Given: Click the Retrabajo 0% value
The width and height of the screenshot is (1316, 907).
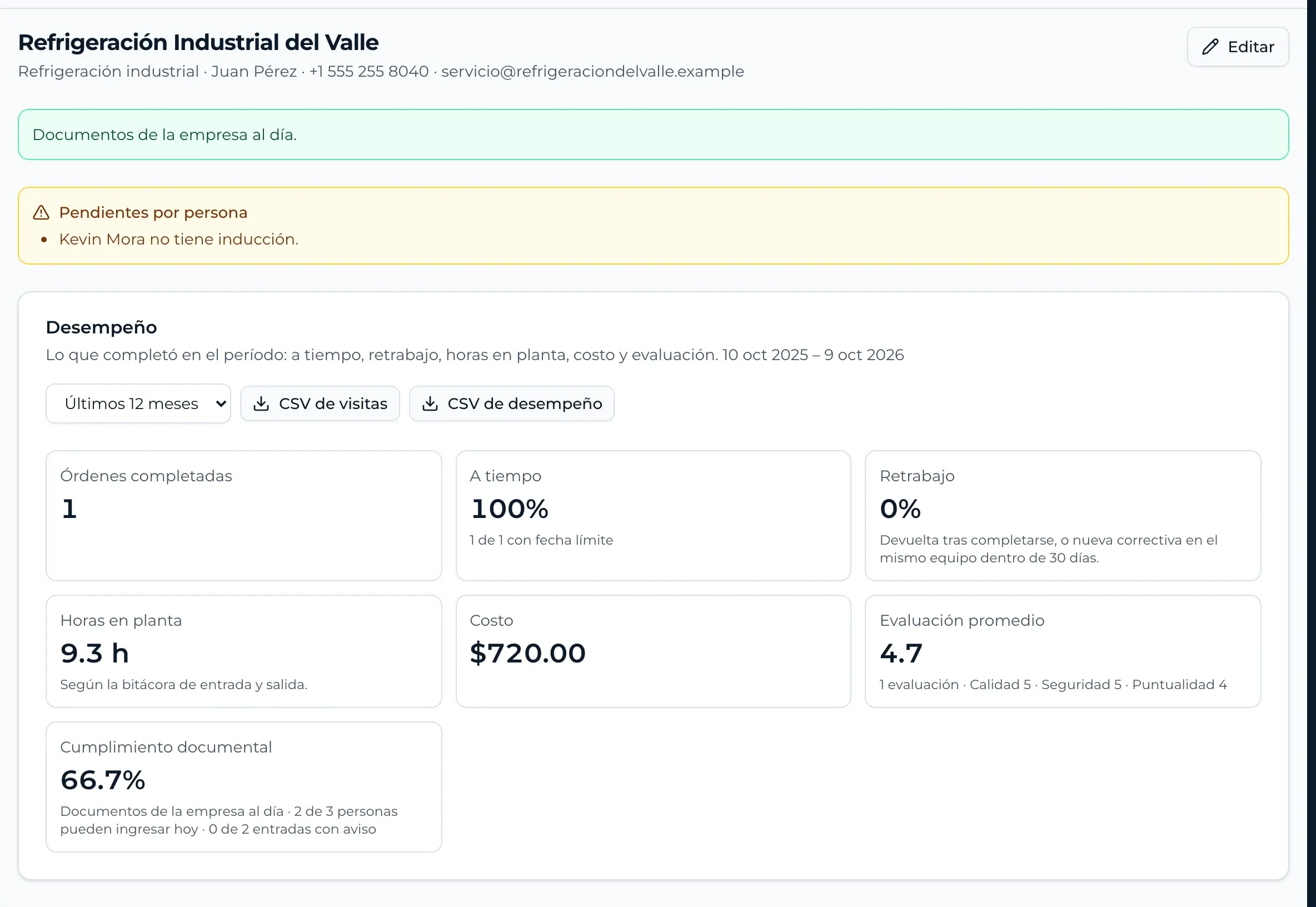Looking at the screenshot, I should [x=900, y=509].
